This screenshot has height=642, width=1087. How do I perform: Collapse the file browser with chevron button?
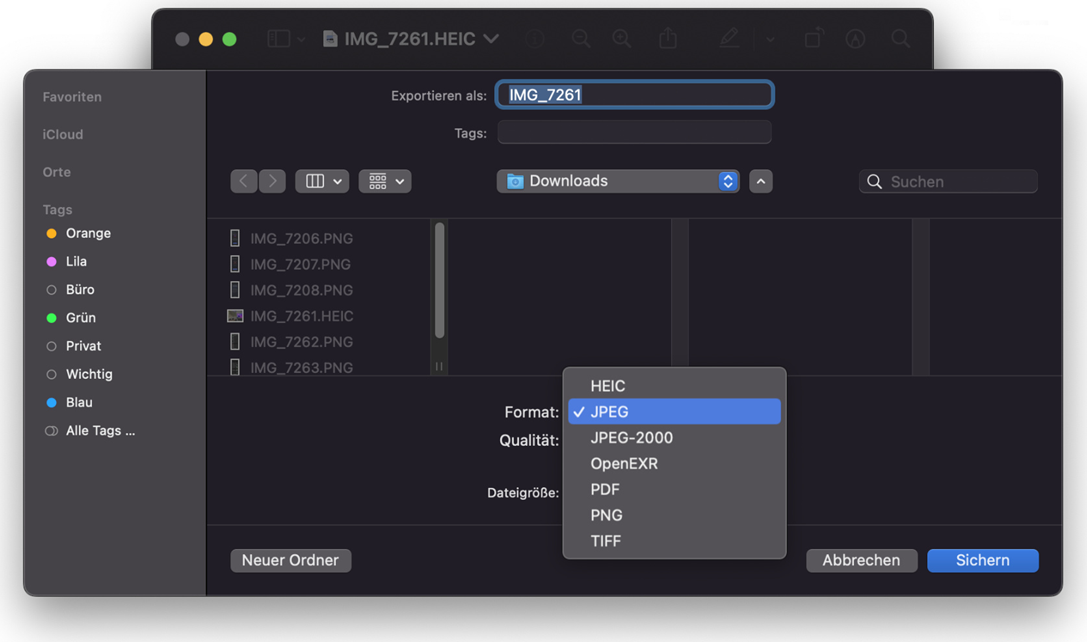click(x=761, y=181)
